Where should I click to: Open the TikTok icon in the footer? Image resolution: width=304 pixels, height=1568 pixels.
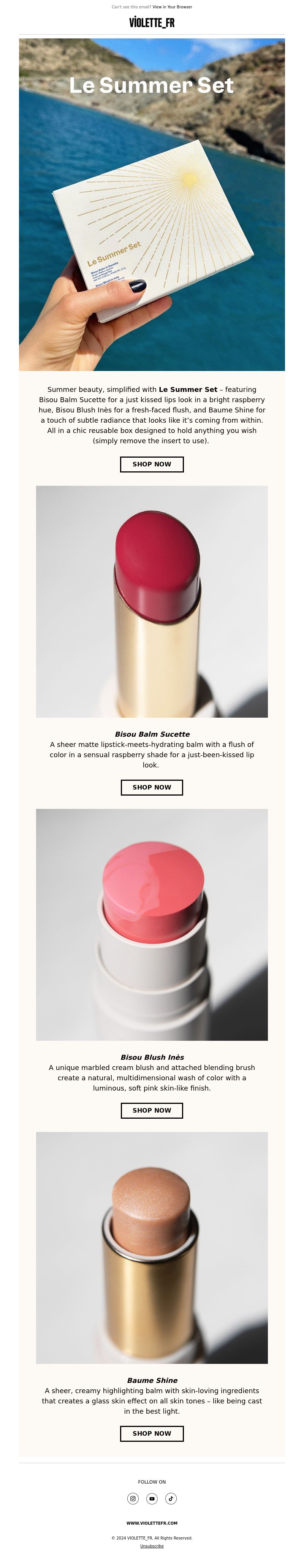point(171,1498)
